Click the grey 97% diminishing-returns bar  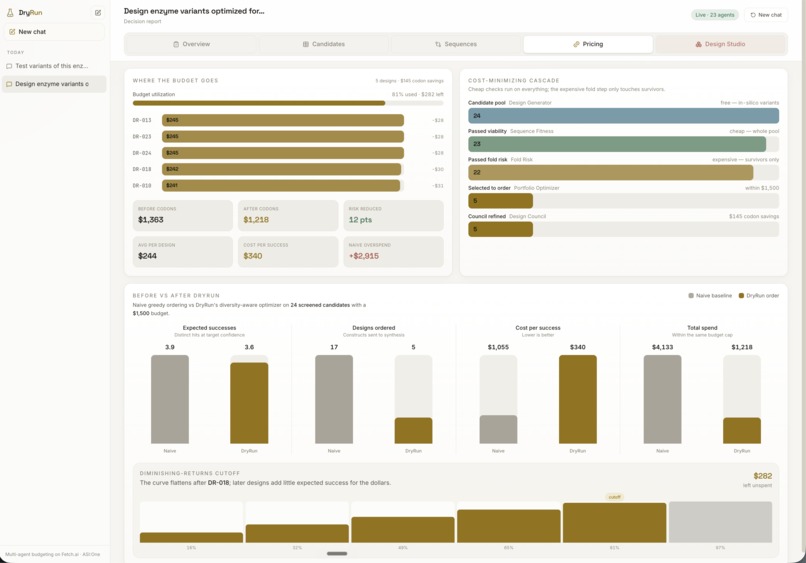coord(720,522)
